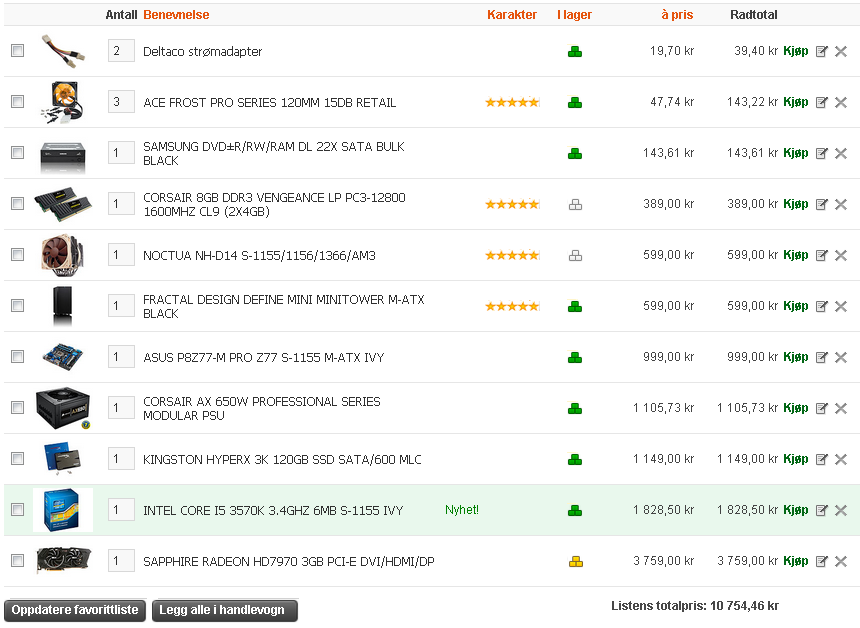The width and height of the screenshot is (860, 628).
Task: Click edit icon for CORSAIR AX 650W row
Action: click(821, 409)
